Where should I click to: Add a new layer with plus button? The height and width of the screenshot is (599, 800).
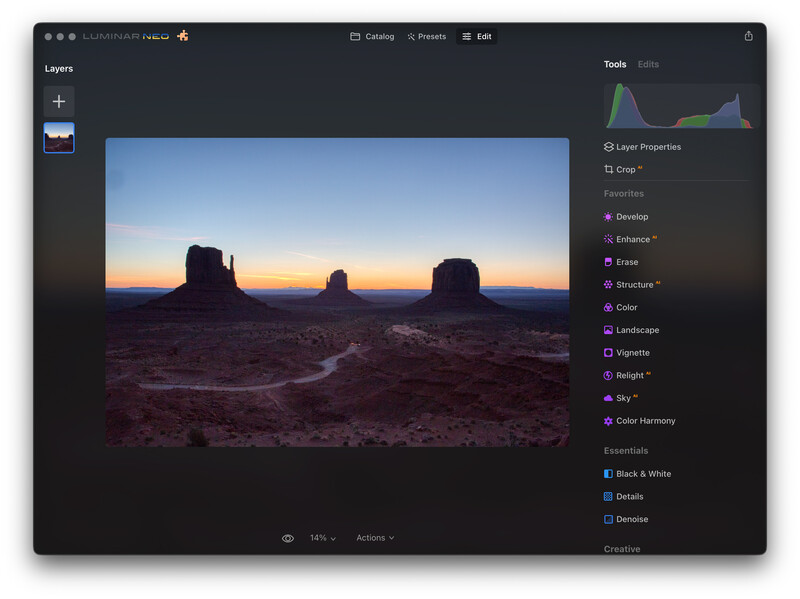[x=59, y=102]
